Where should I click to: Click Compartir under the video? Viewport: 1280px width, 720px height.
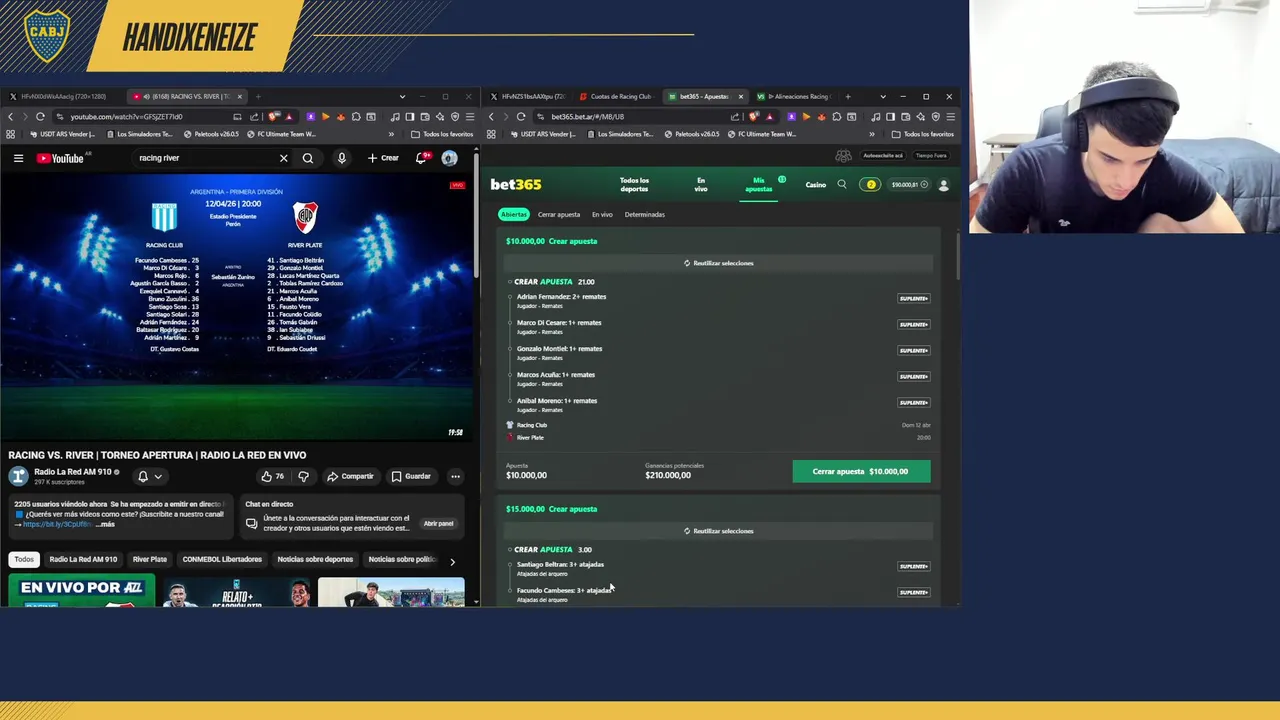coord(350,476)
